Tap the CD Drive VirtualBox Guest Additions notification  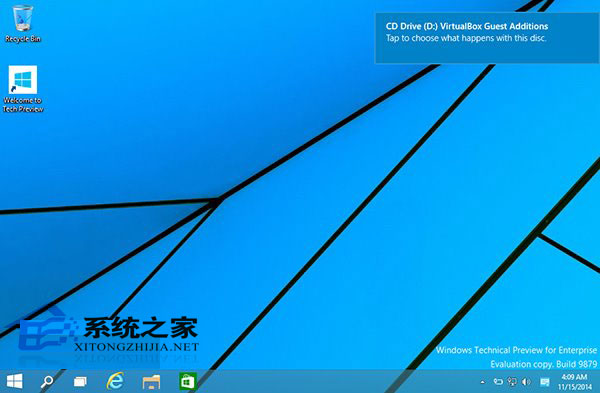(x=487, y=38)
